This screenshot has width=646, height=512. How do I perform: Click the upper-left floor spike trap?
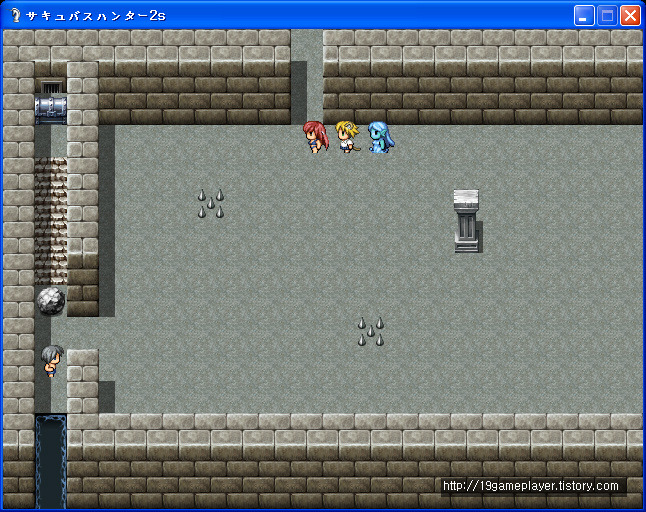point(211,203)
